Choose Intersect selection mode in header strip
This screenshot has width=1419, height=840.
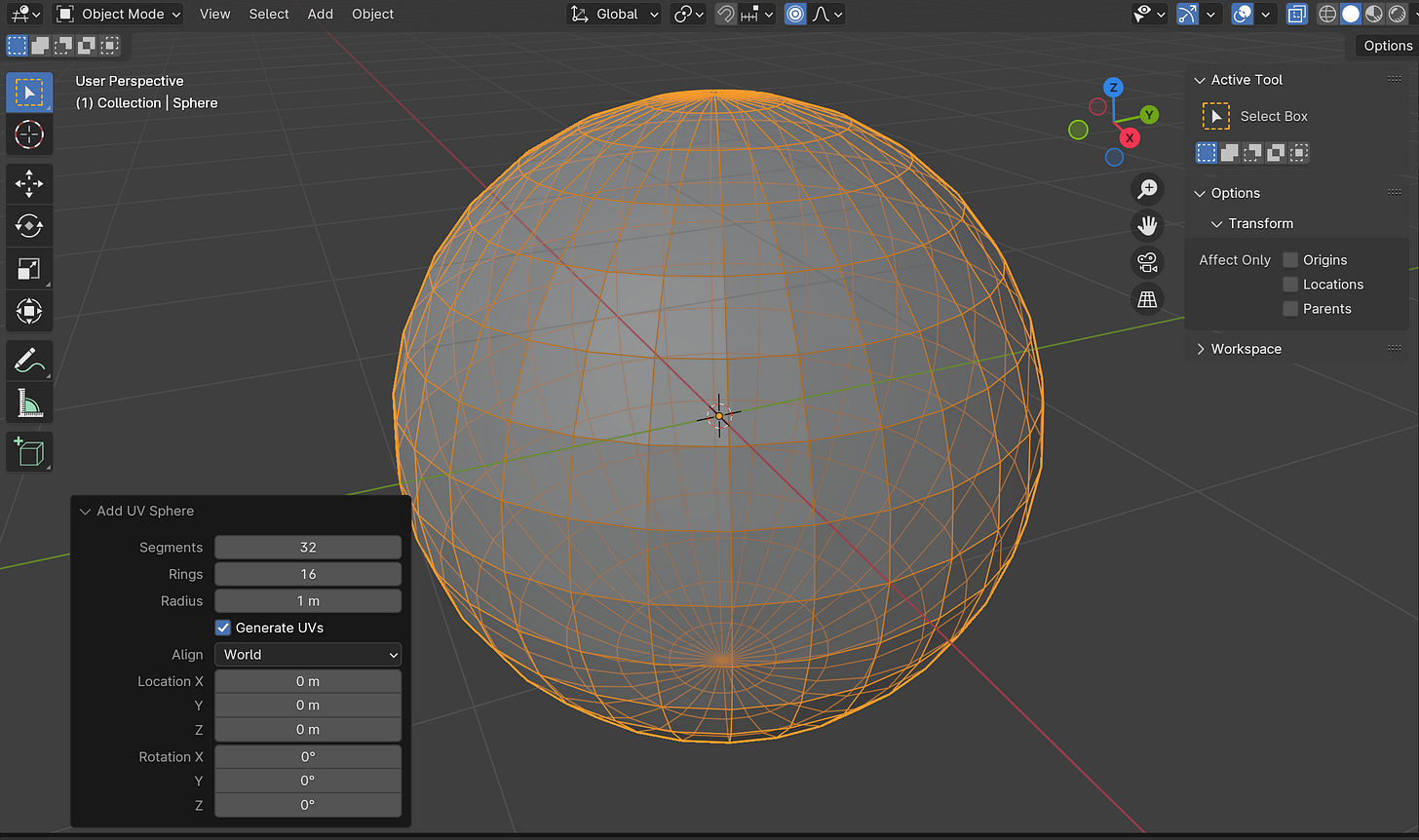tap(110, 45)
